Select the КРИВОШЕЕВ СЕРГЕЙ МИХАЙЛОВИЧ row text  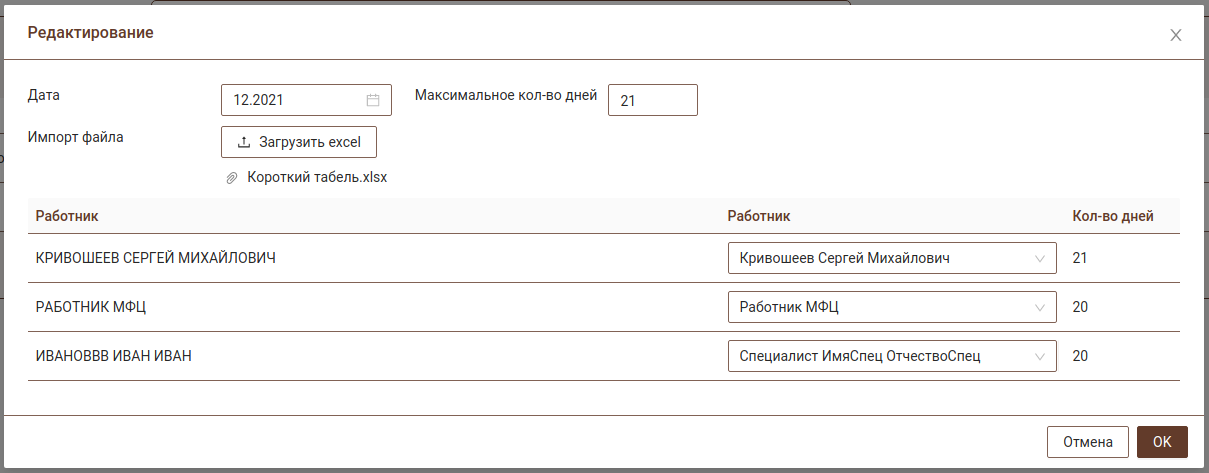[156, 258]
